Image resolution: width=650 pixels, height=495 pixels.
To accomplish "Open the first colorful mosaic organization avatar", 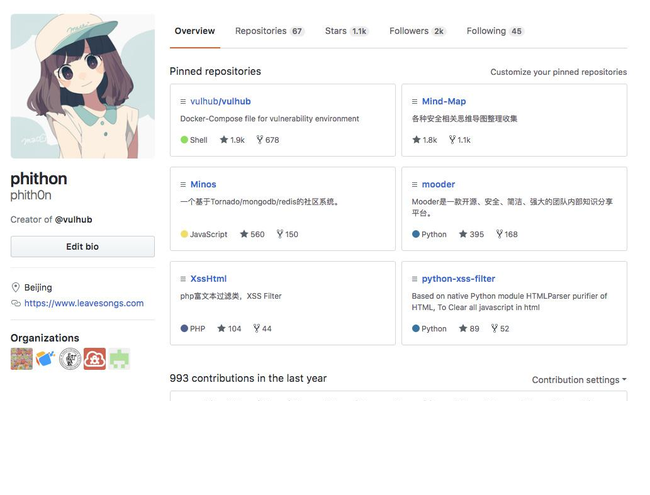I will click(x=22, y=359).
